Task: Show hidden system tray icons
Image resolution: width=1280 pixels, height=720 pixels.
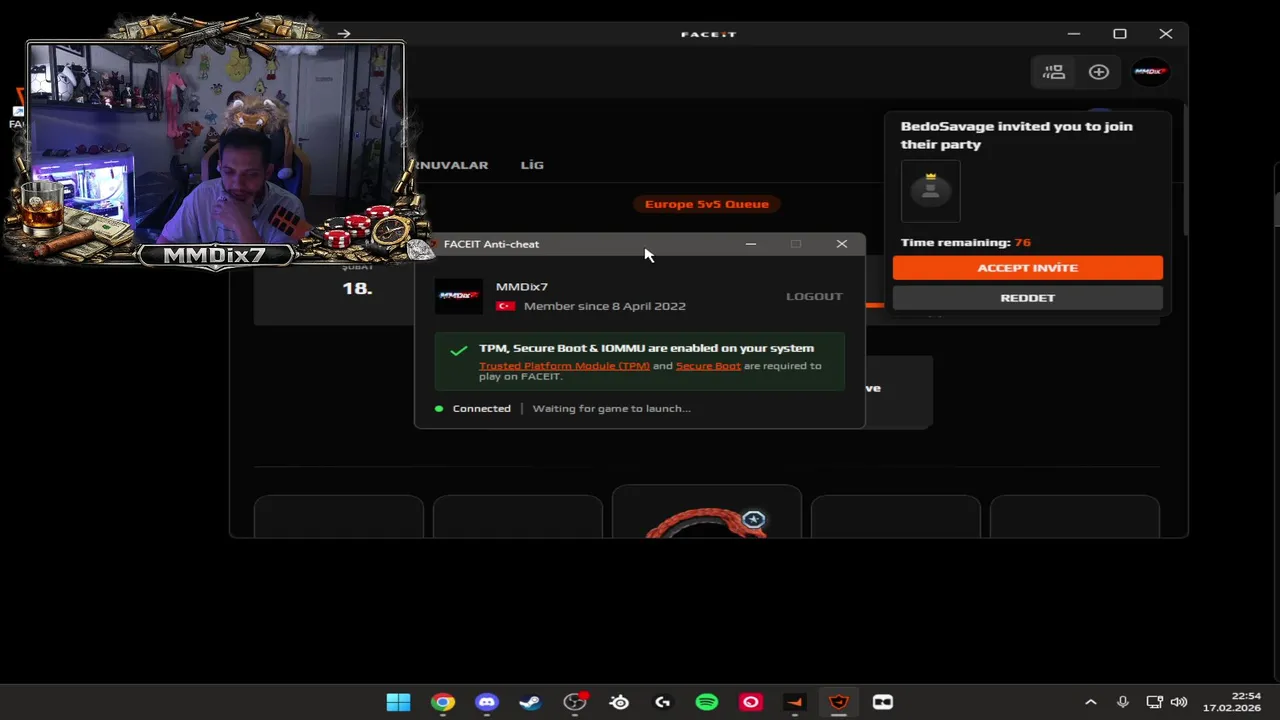Action: (x=1091, y=702)
